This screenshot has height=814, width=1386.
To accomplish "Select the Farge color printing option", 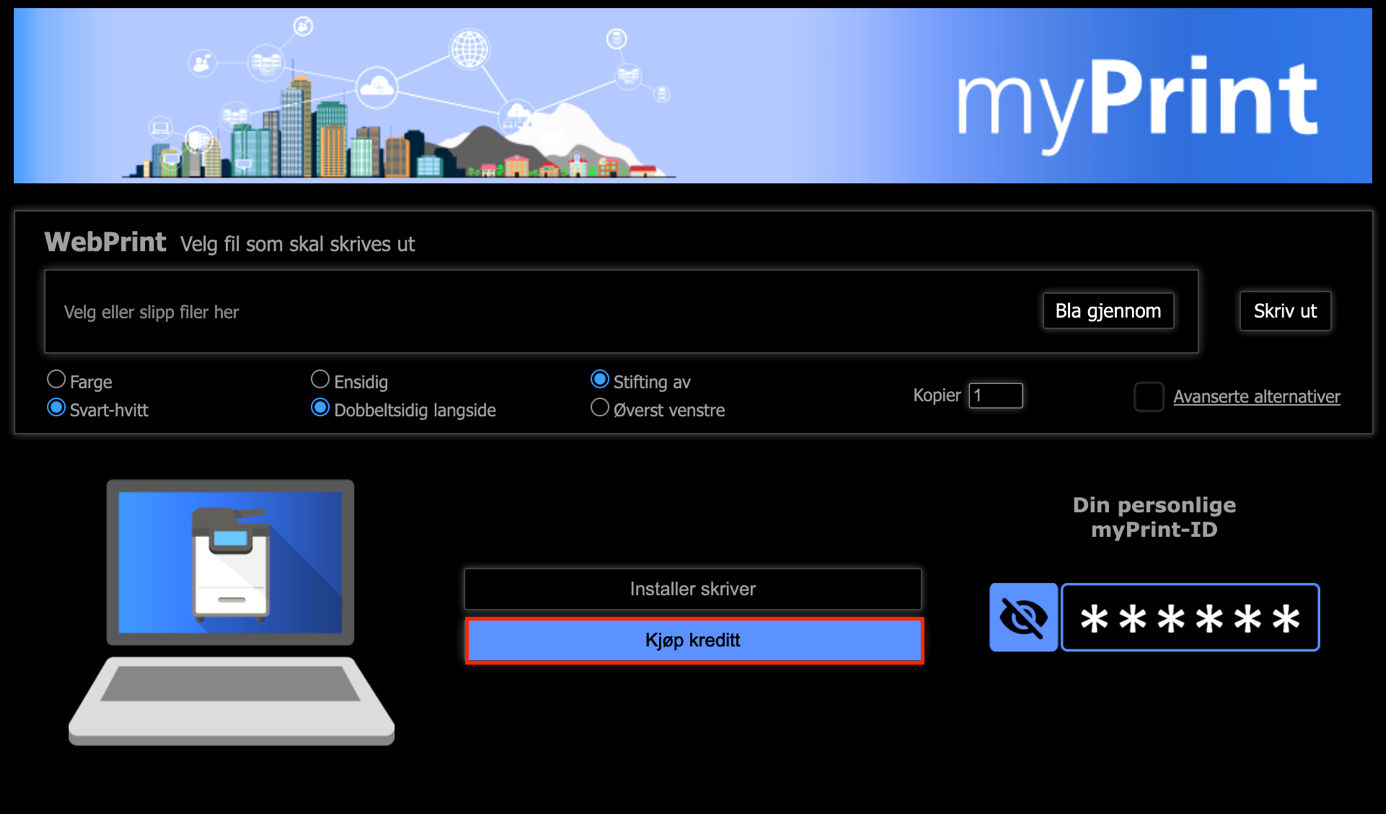I will pos(57,380).
